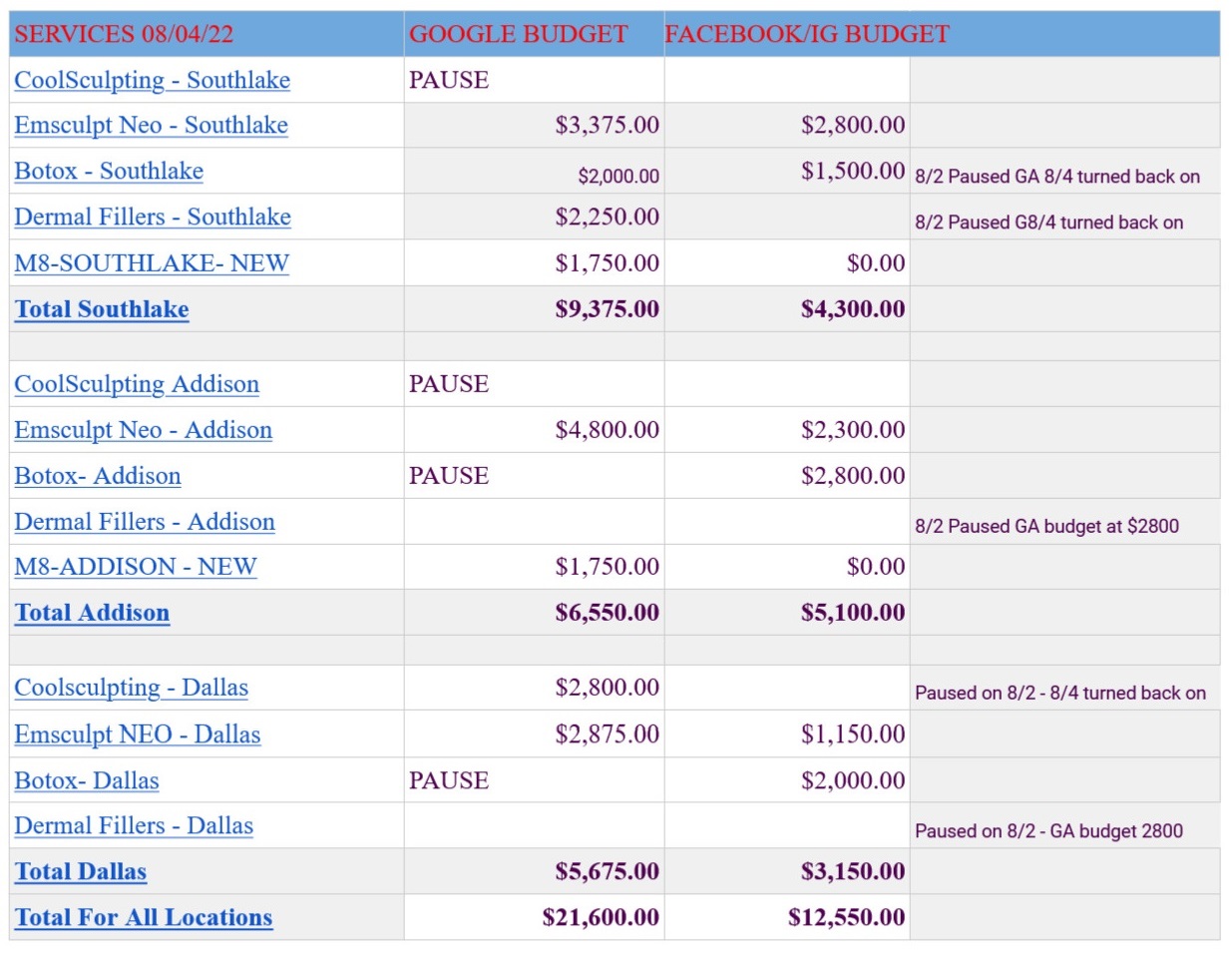Open Dermal Fillers - Southlake link
The height and width of the screenshot is (955, 1232).
pos(153,217)
